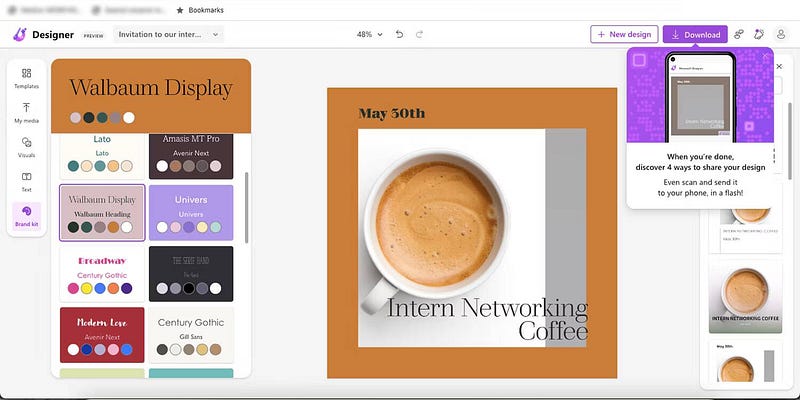
Task: Click the yellow swatch in Broadway card
Action: (87, 288)
